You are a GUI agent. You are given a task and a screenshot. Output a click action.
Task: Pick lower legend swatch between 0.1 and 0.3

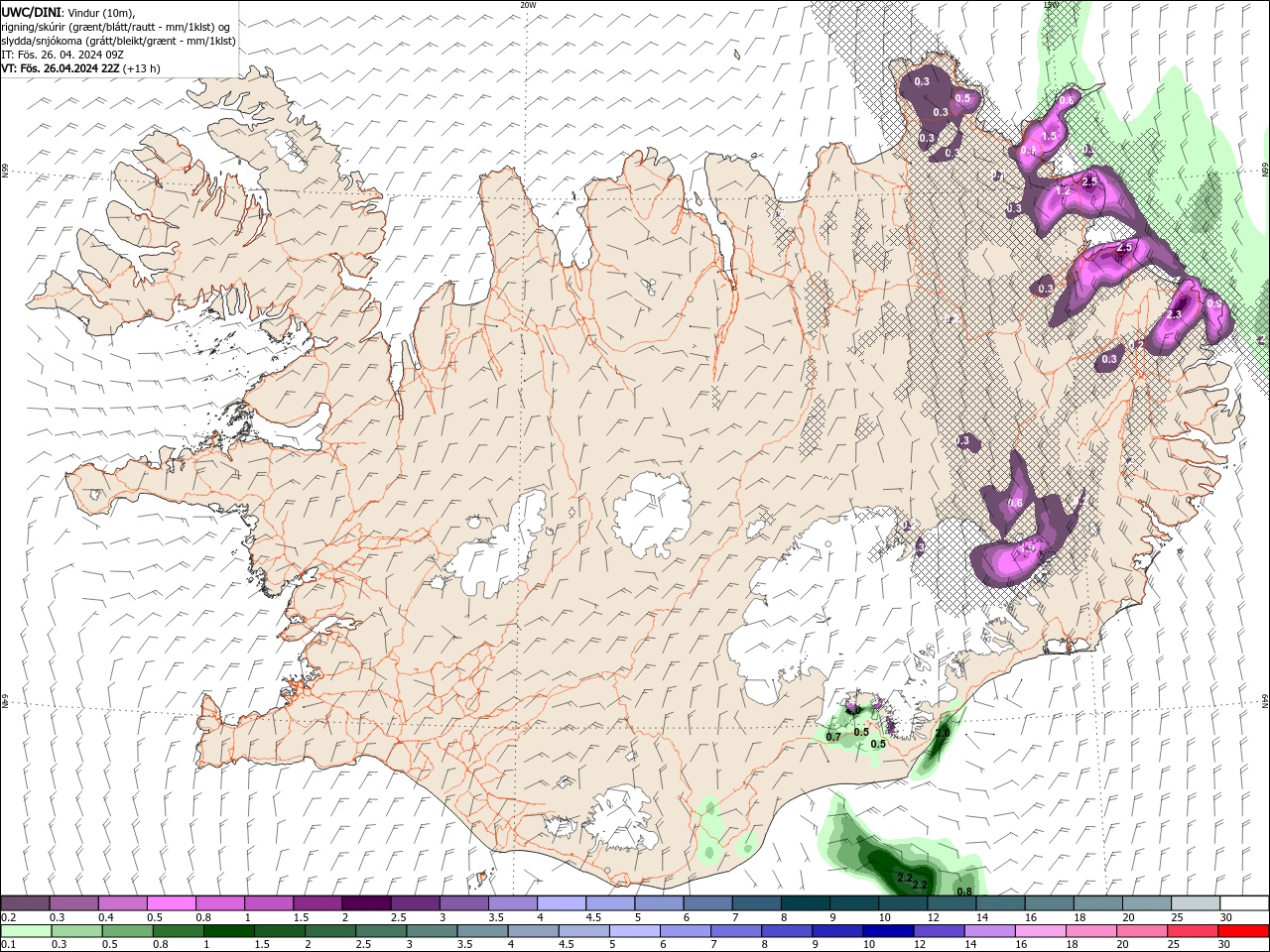(x=25, y=930)
